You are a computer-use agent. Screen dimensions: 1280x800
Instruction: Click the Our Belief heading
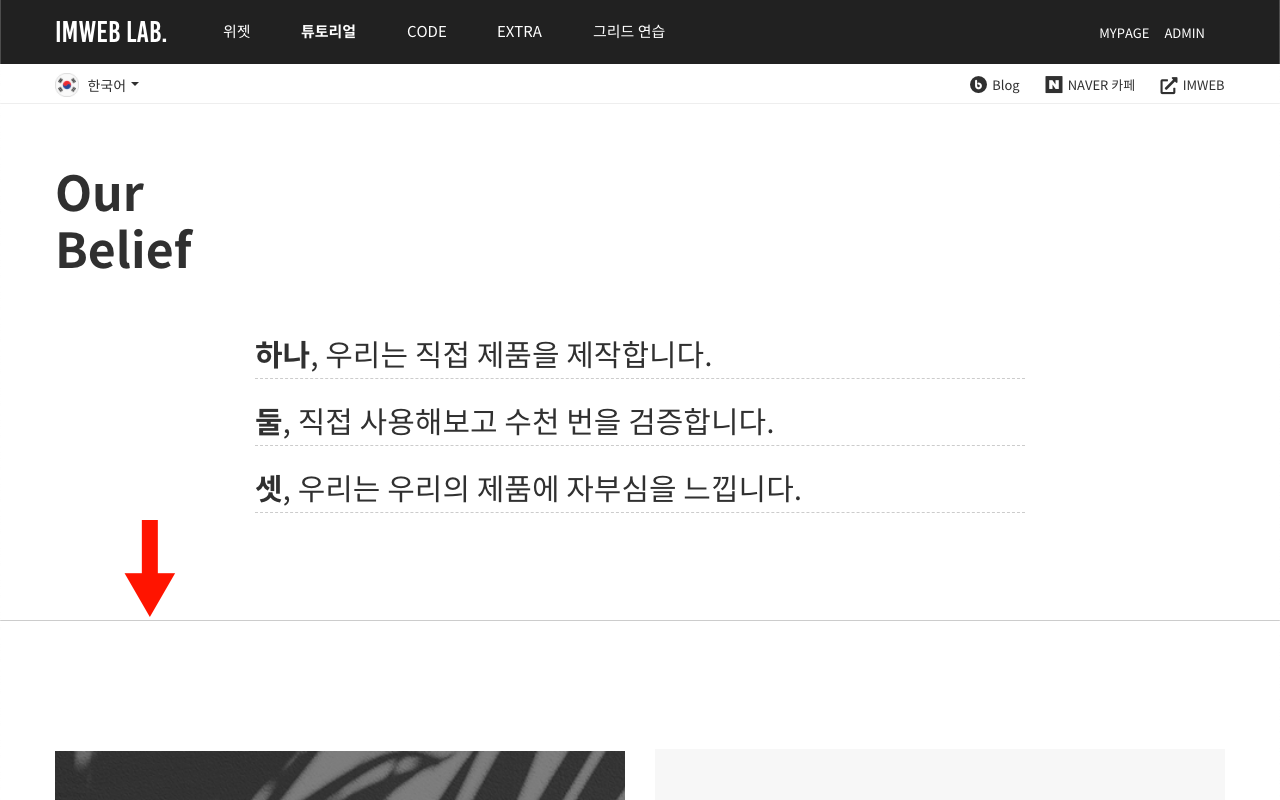(x=124, y=221)
